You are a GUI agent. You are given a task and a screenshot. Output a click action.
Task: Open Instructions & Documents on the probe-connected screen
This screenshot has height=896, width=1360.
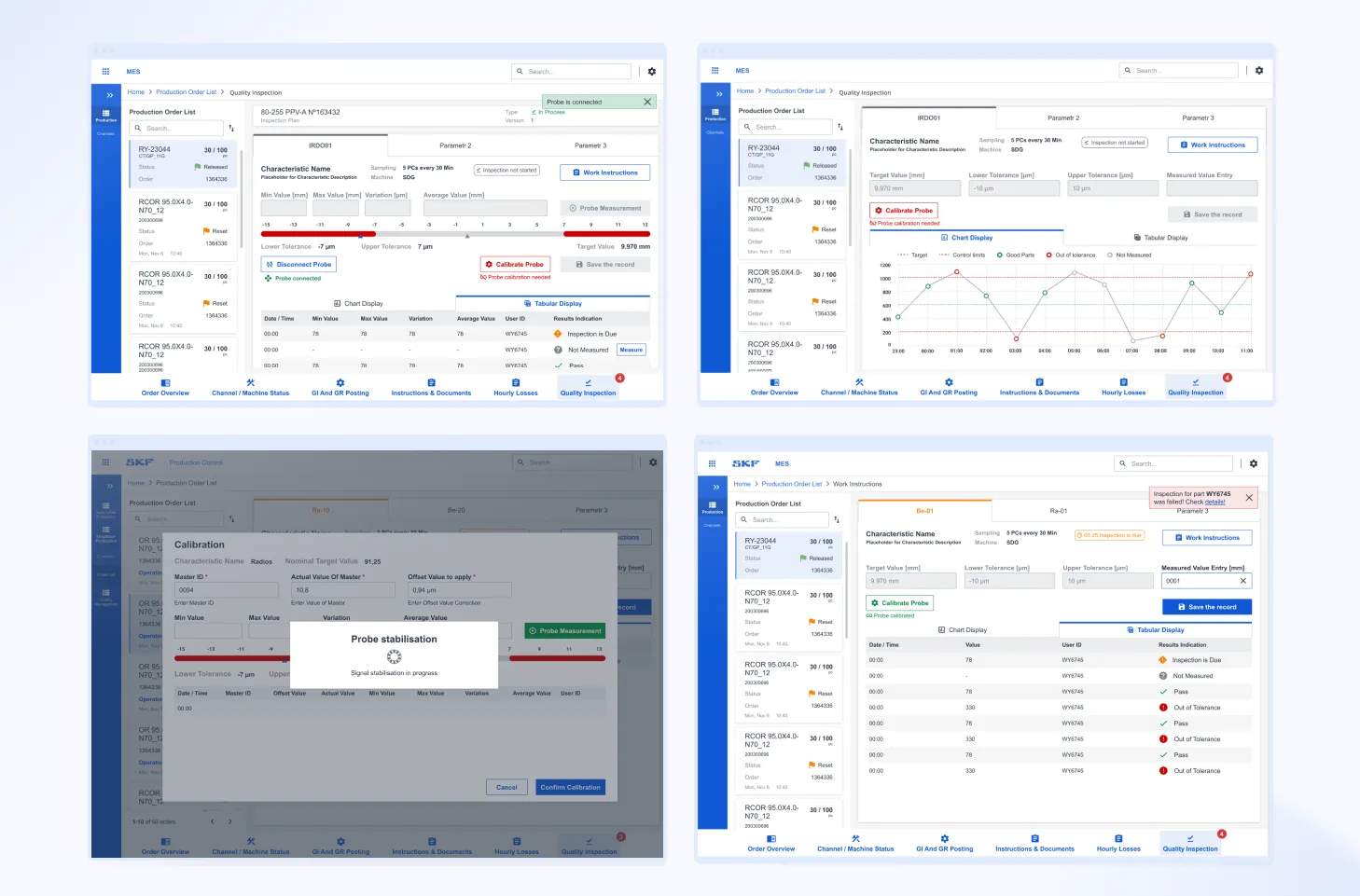(431, 388)
